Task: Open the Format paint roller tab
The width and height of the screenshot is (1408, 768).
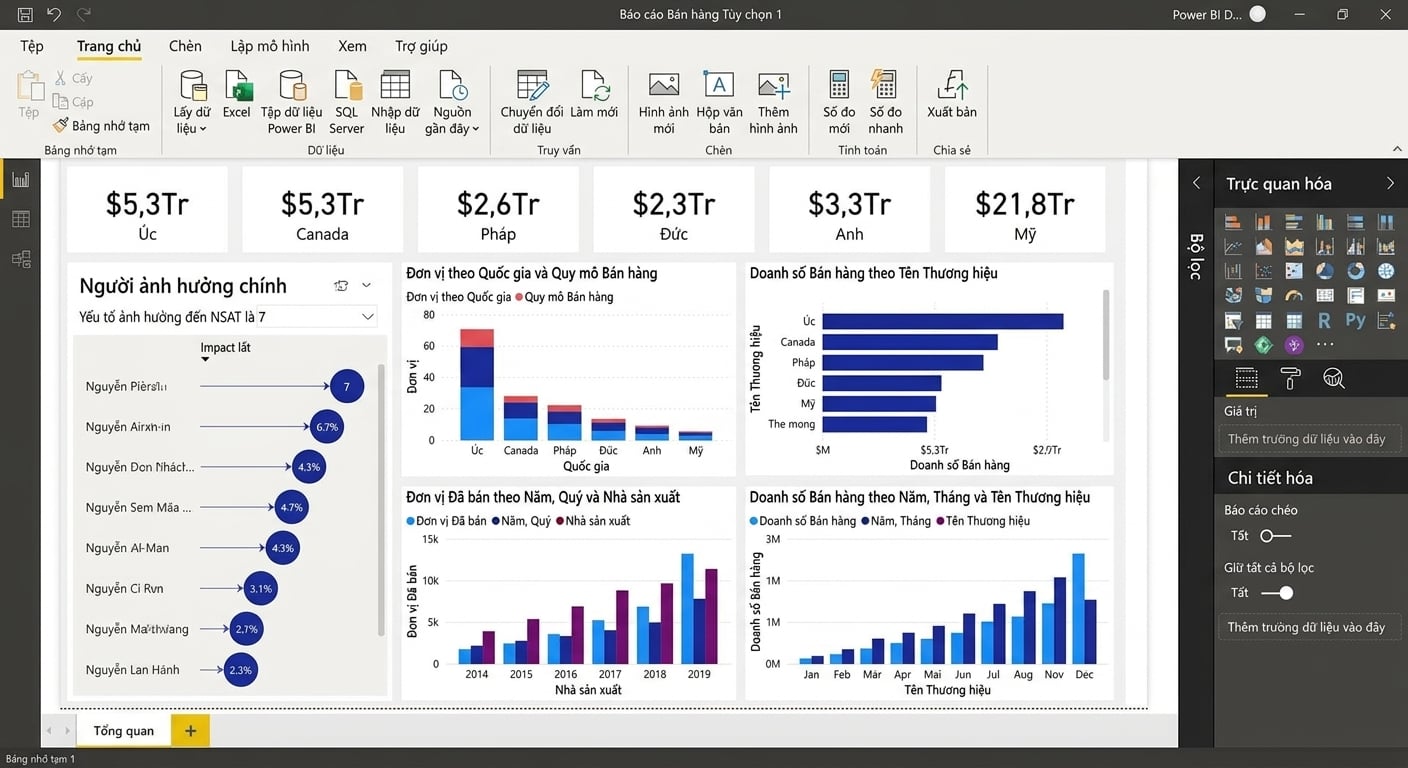Action: point(1290,378)
